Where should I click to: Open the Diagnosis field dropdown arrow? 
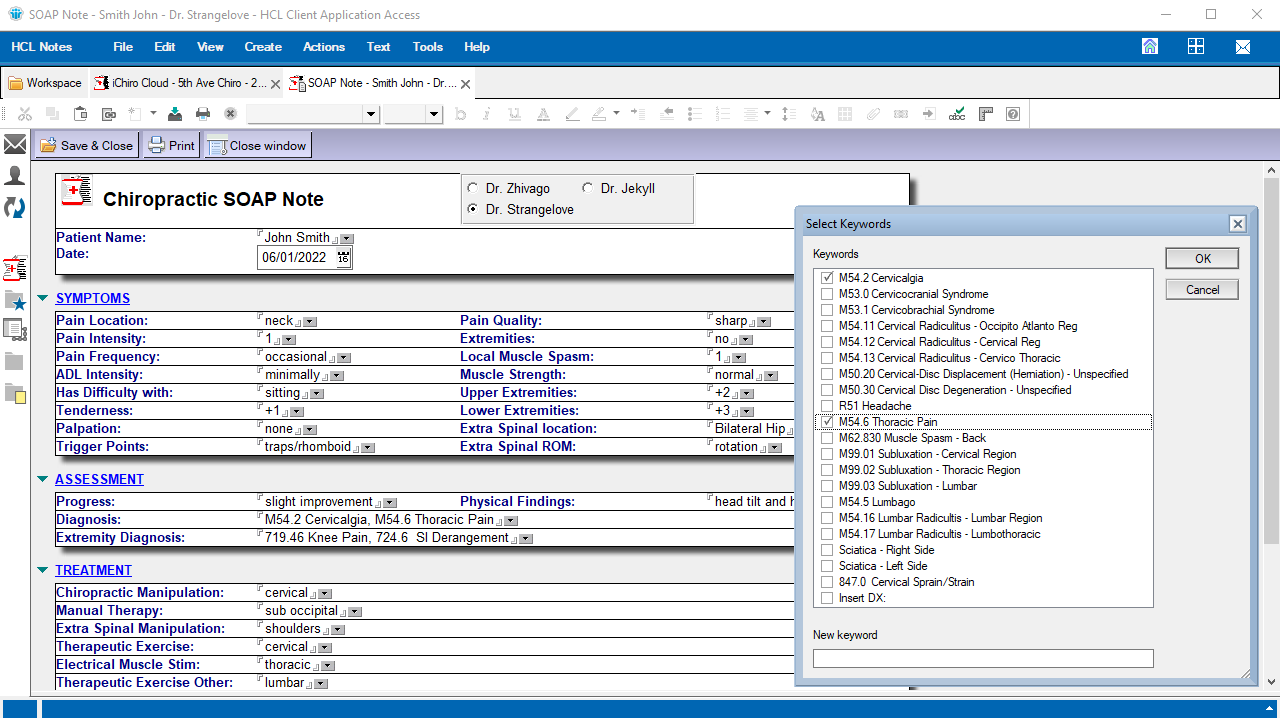(511, 521)
